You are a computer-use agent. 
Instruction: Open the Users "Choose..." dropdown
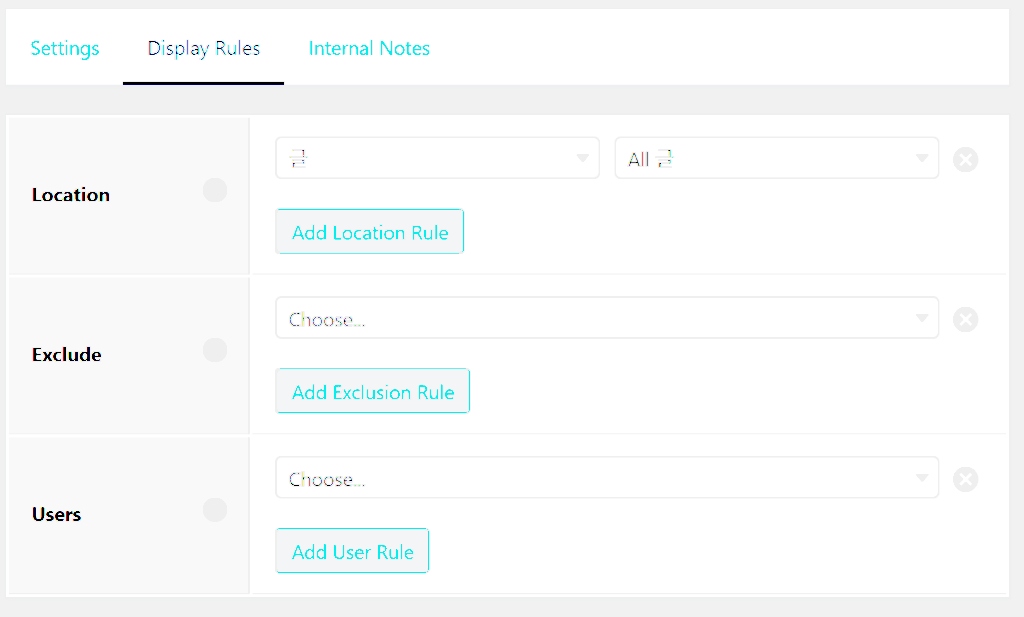coord(606,479)
